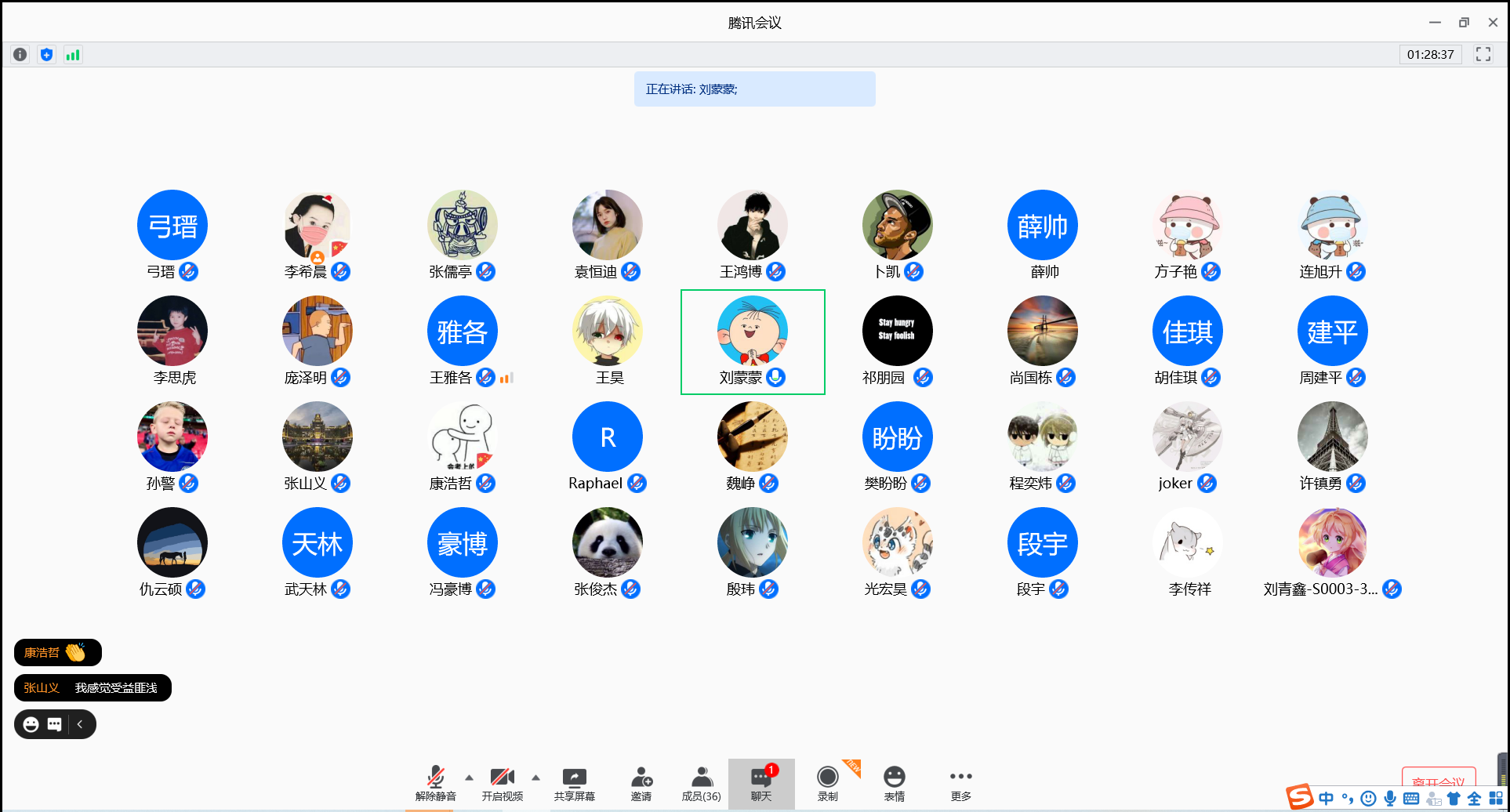The width and height of the screenshot is (1510, 812).
Task: Enter full screen mode
Action: [1483, 54]
